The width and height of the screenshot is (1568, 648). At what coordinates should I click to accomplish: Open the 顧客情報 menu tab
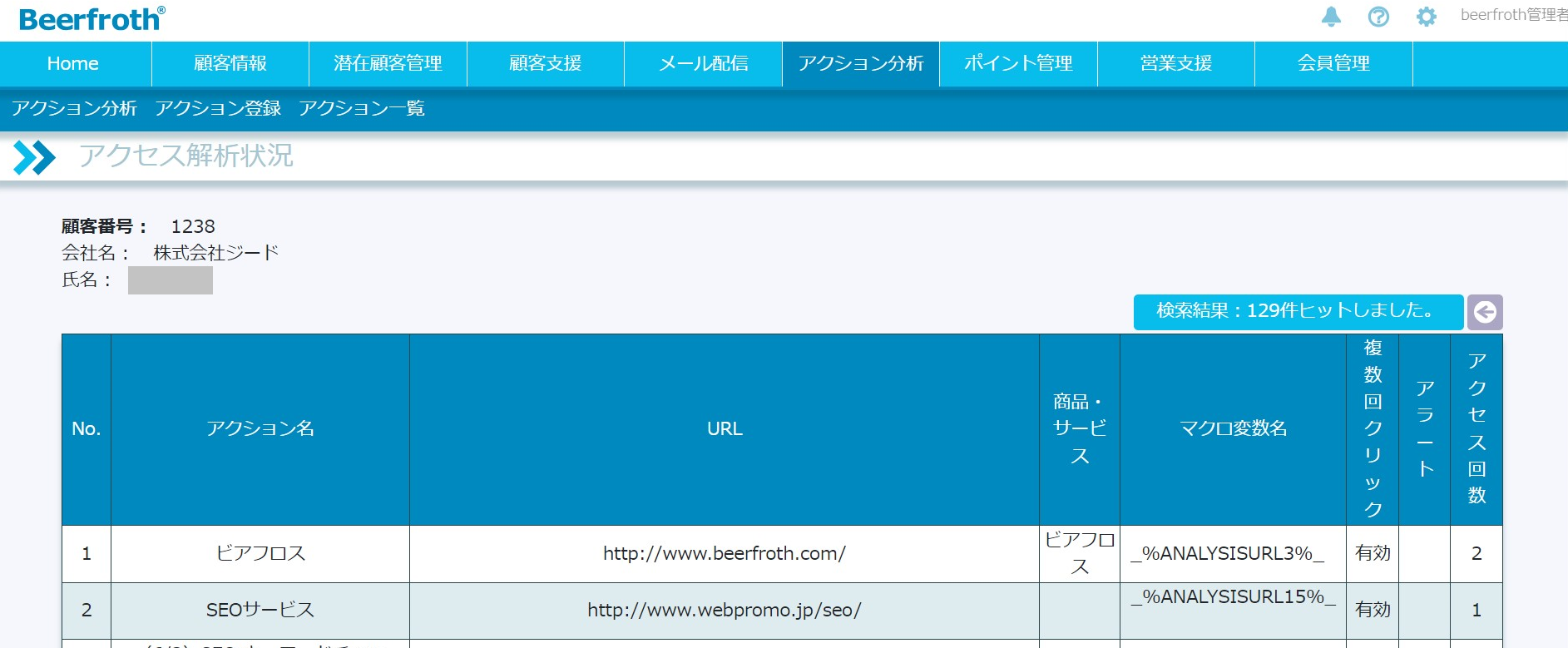tap(230, 64)
